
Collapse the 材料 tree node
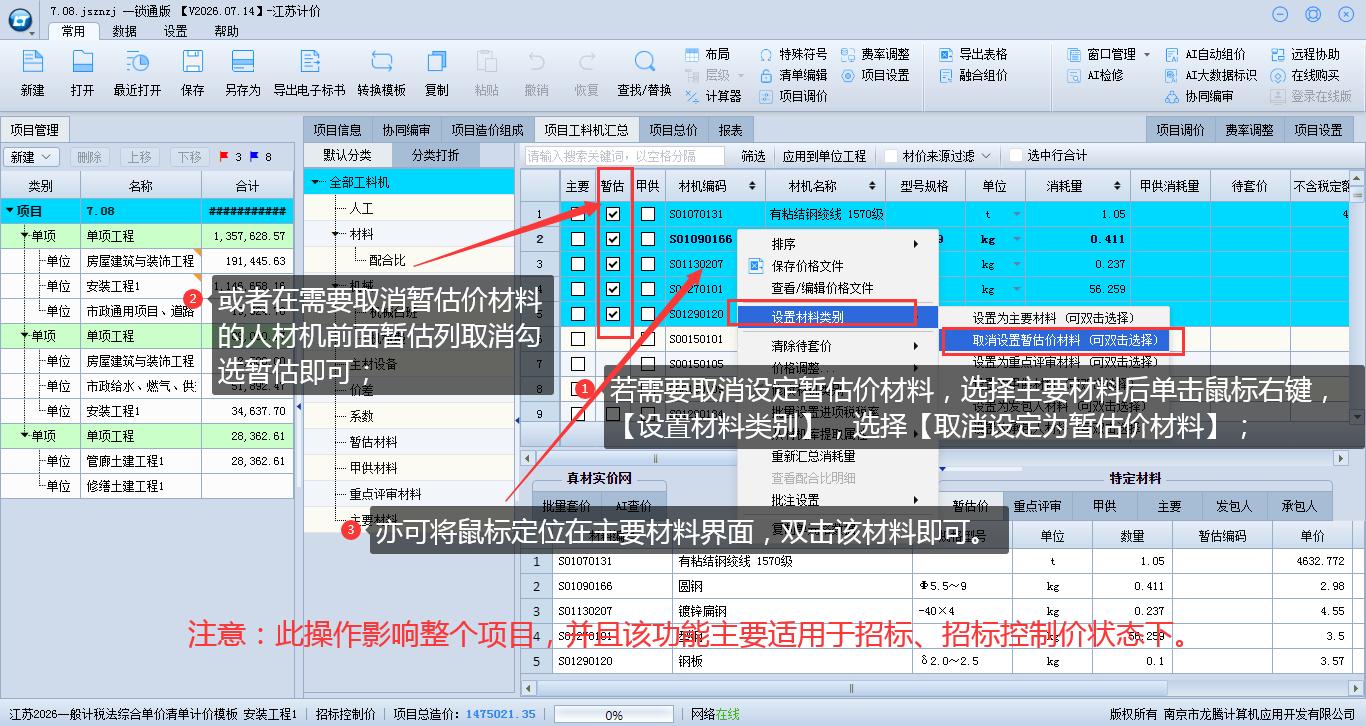pyautogui.click(x=337, y=234)
